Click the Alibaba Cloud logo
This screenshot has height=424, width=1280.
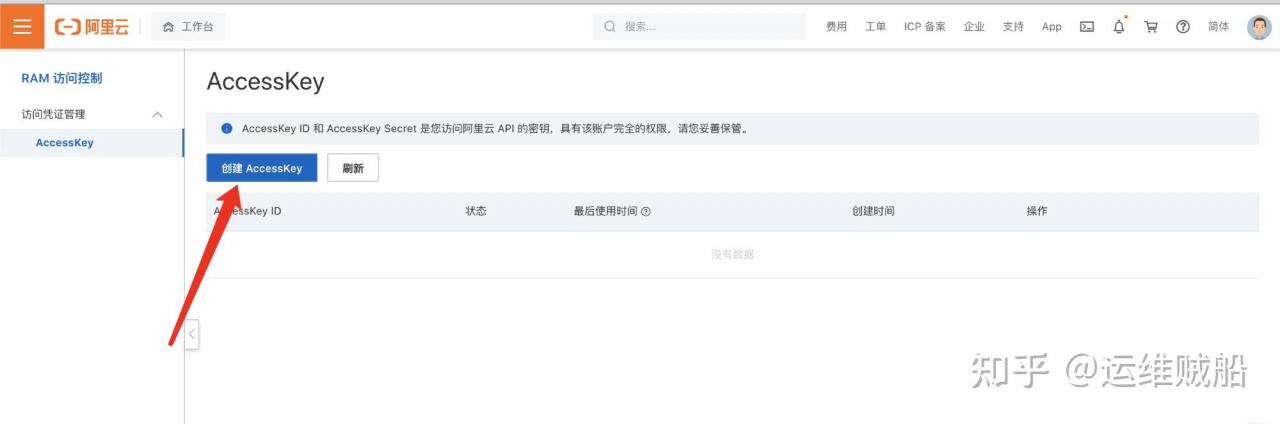91,27
